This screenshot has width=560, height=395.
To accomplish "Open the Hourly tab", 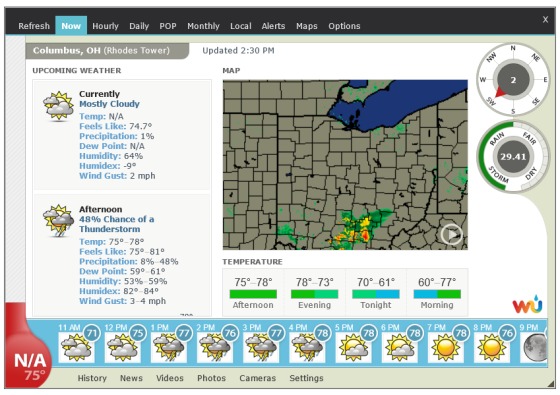I will click(x=105, y=26).
